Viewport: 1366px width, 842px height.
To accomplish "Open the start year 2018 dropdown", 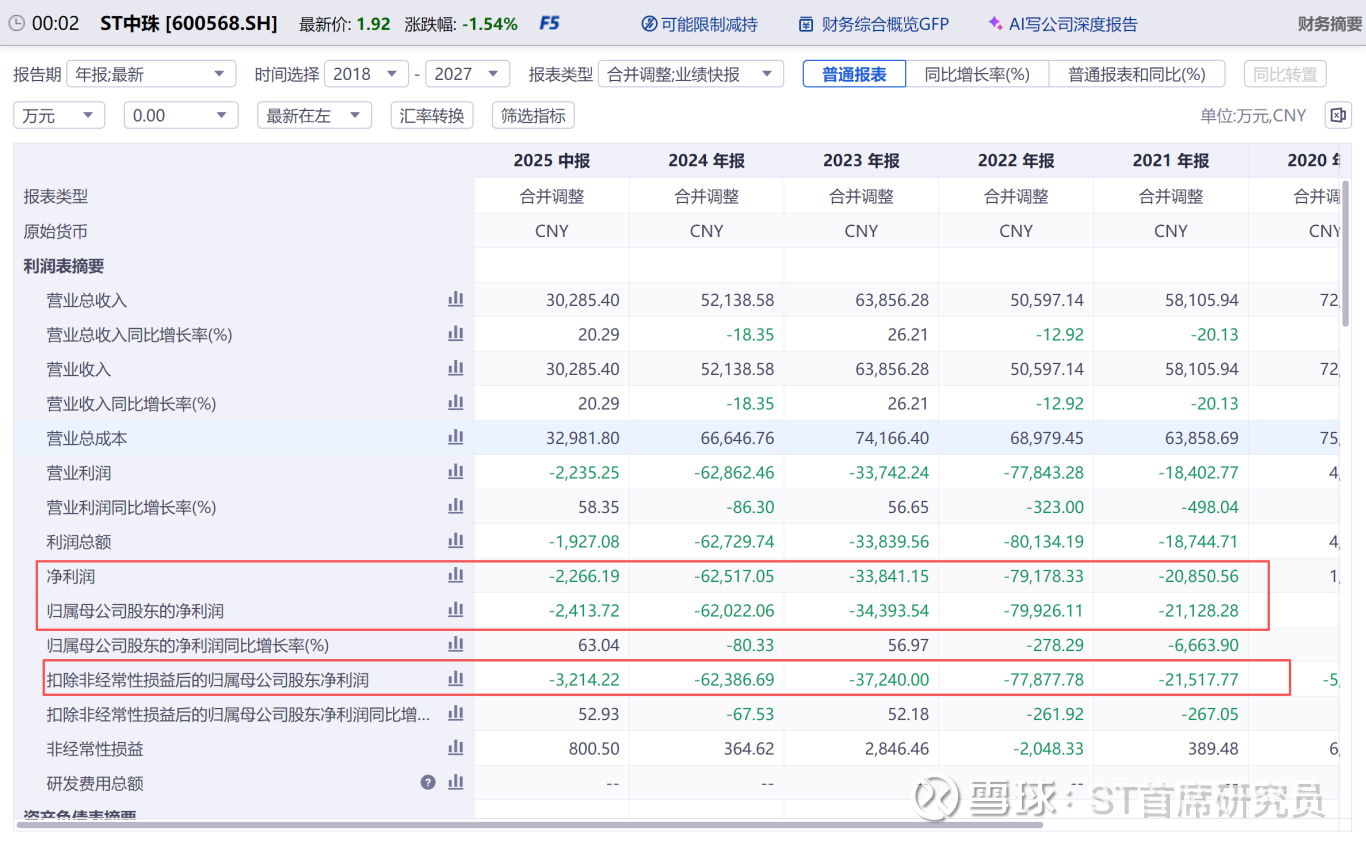I will [x=366, y=74].
